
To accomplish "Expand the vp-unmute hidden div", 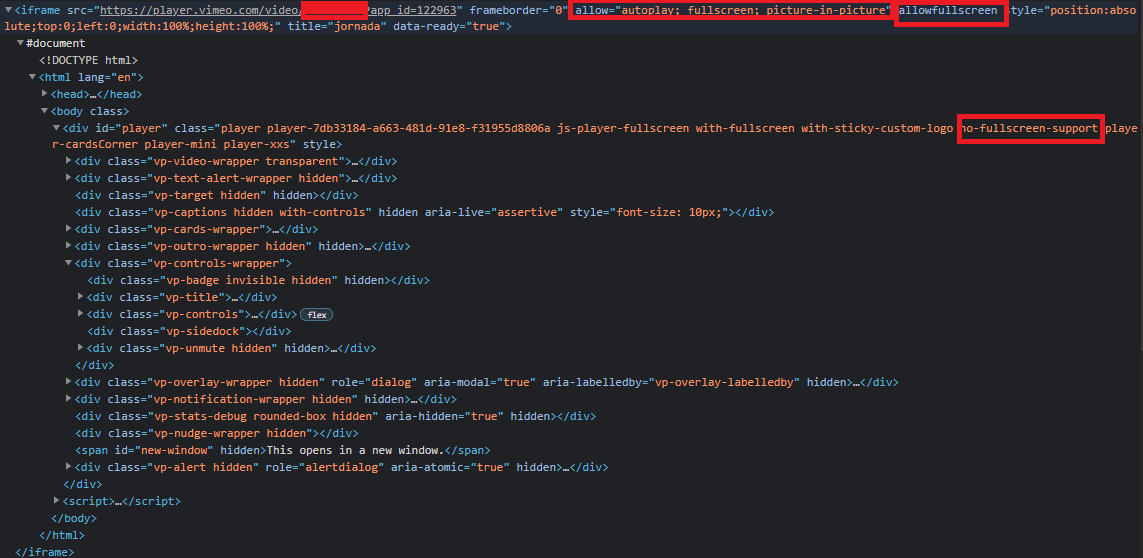I will tap(80, 348).
